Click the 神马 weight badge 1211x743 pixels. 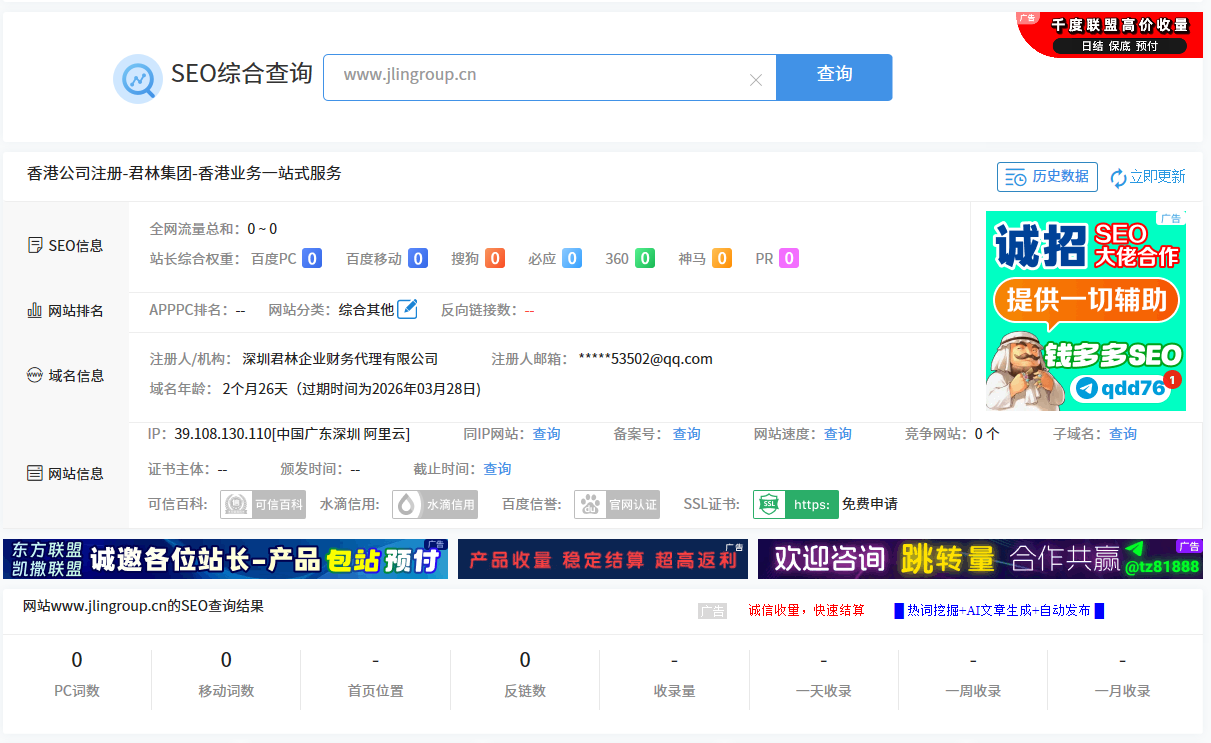[721, 259]
